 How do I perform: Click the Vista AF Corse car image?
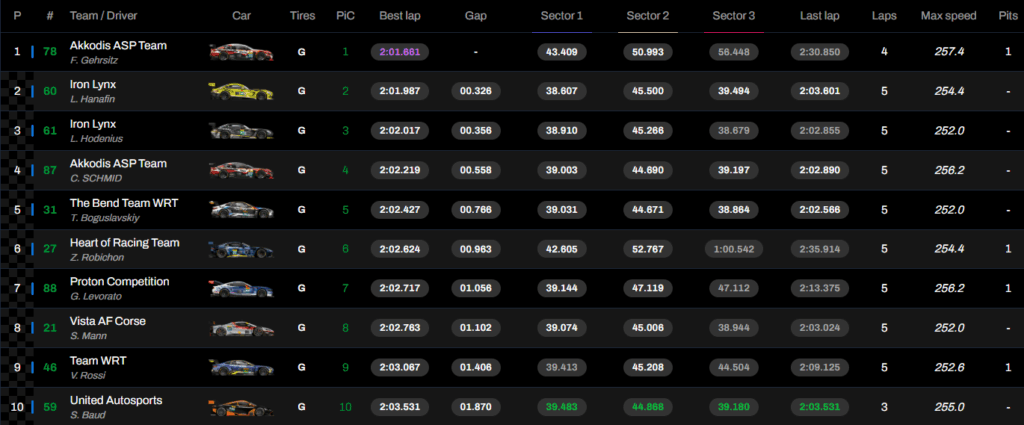tap(242, 328)
